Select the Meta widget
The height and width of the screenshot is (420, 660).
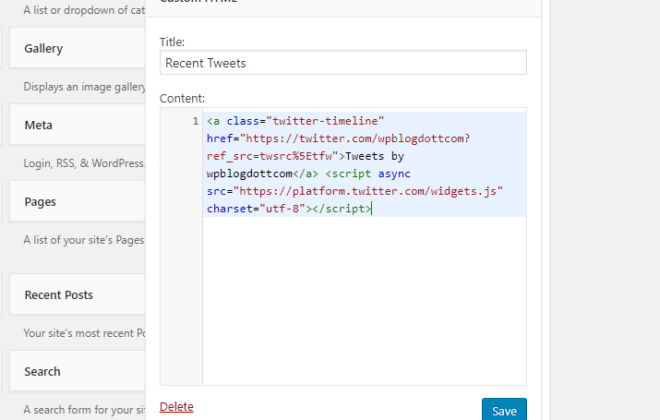point(77,125)
